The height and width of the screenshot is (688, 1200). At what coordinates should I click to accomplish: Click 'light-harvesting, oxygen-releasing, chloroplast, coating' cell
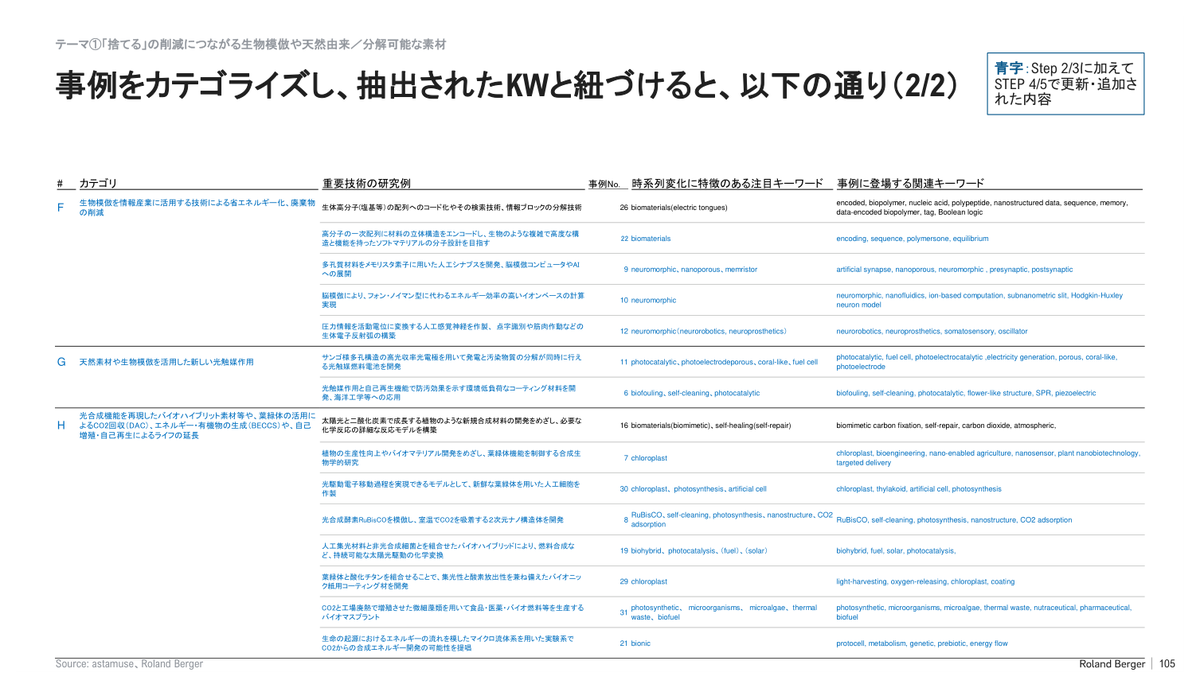click(925, 581)
